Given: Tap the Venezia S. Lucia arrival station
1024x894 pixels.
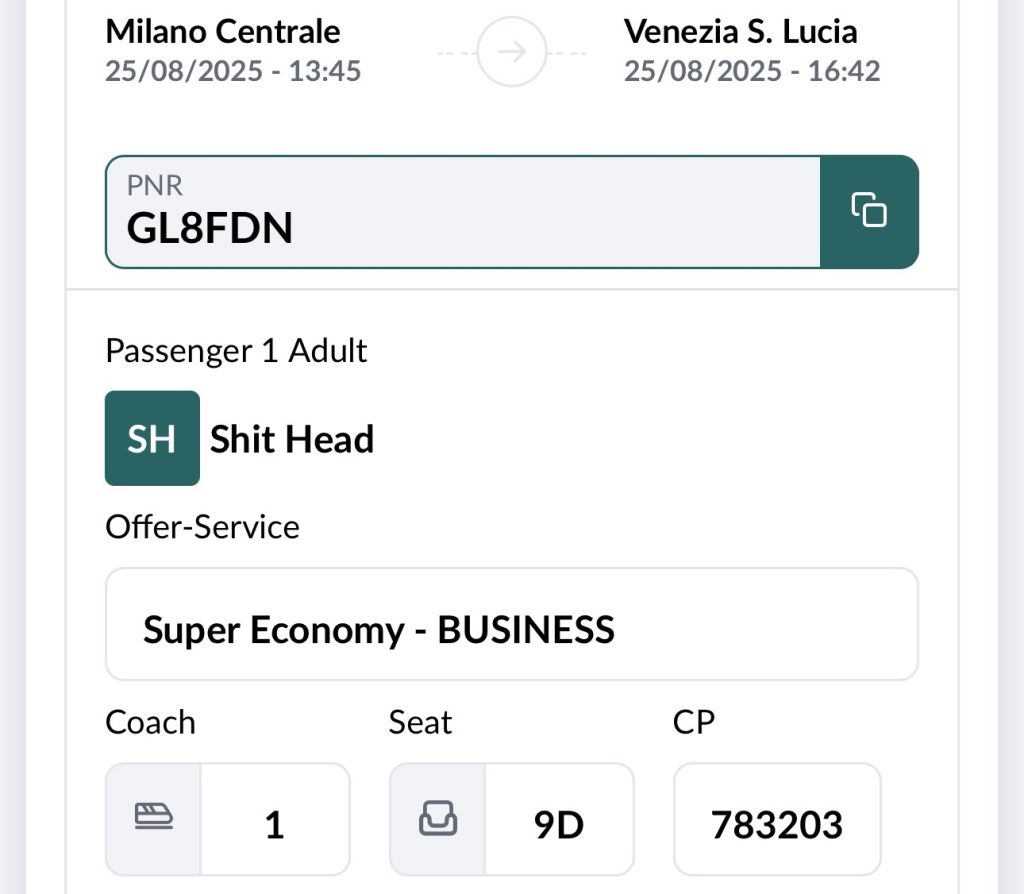Looking at the screenshot, I should pyautogui.click(x=740, y=32).
